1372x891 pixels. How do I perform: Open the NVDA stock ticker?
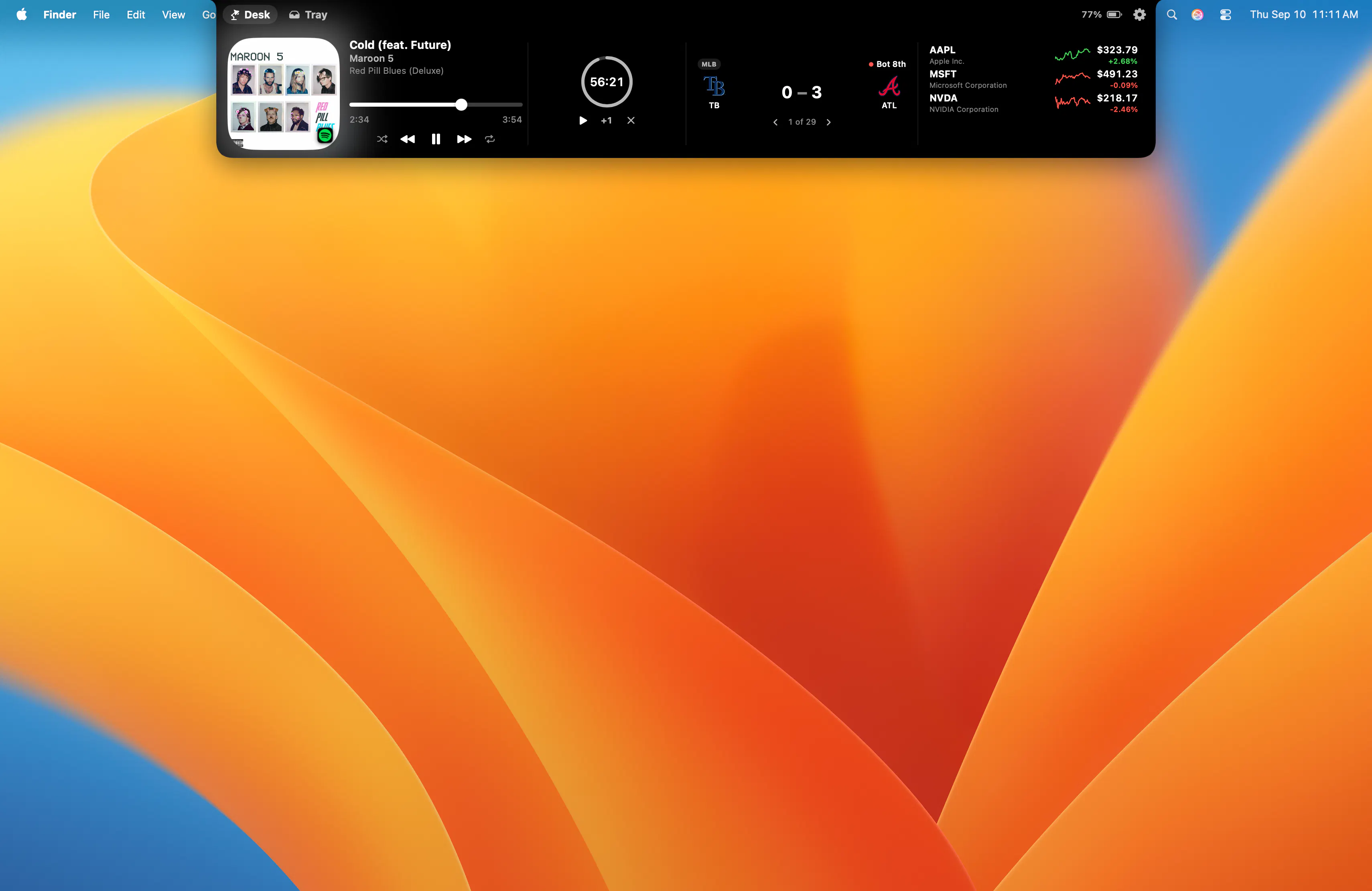pyautogui.click(x=1033, y=103)
